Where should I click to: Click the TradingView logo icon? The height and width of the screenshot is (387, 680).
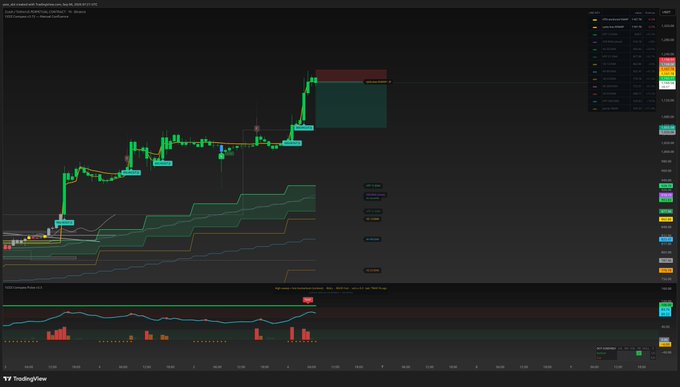coord(7,379)
